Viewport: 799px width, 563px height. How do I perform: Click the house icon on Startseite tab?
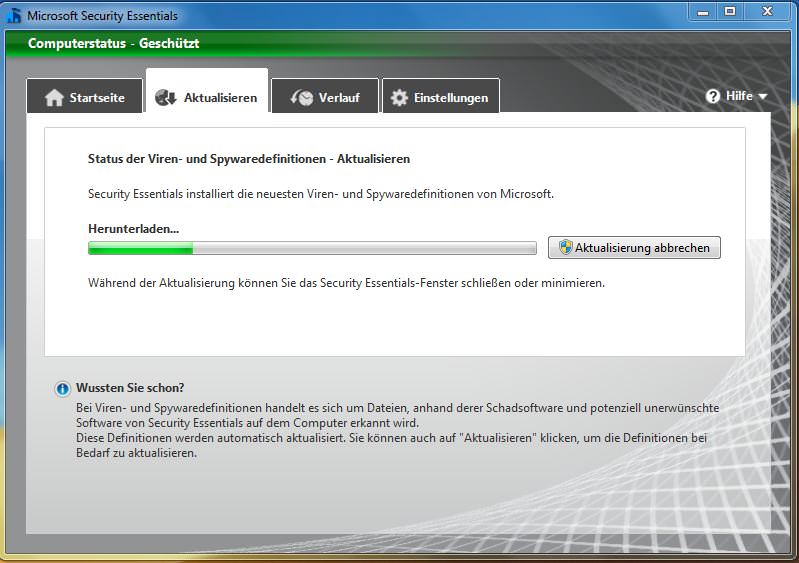pyautogui.click(x=54, y=97)
